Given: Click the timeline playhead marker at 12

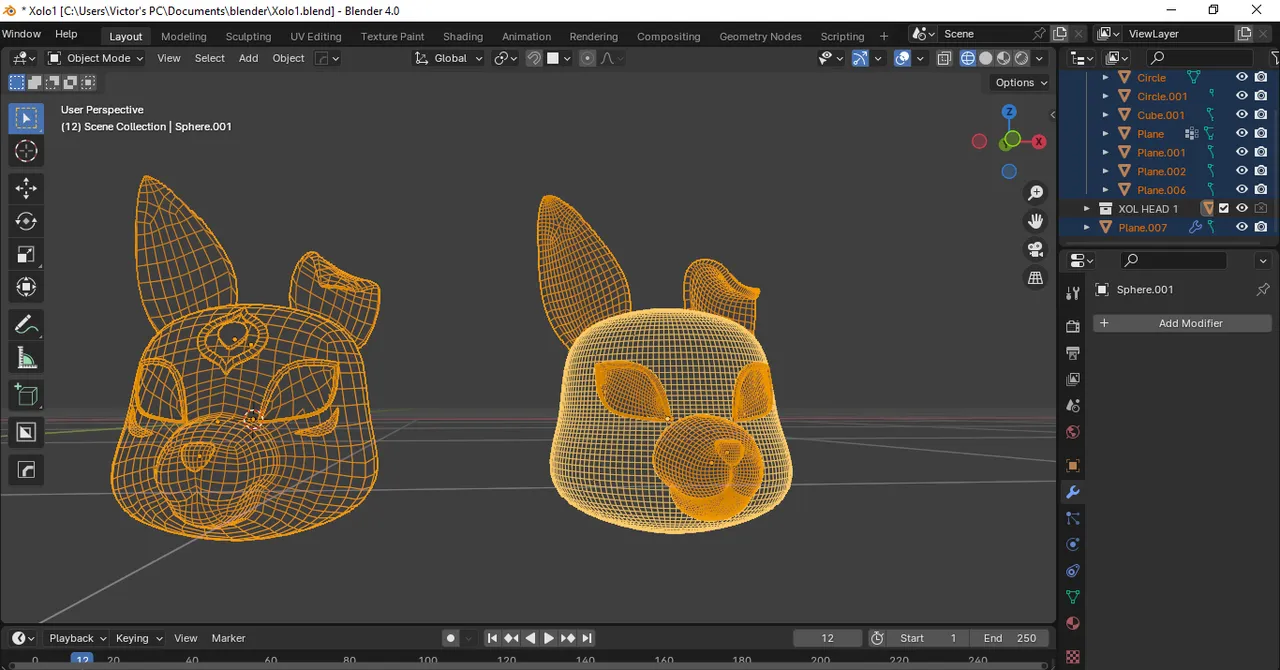Looking at the screenshot, I should [82, 660].
